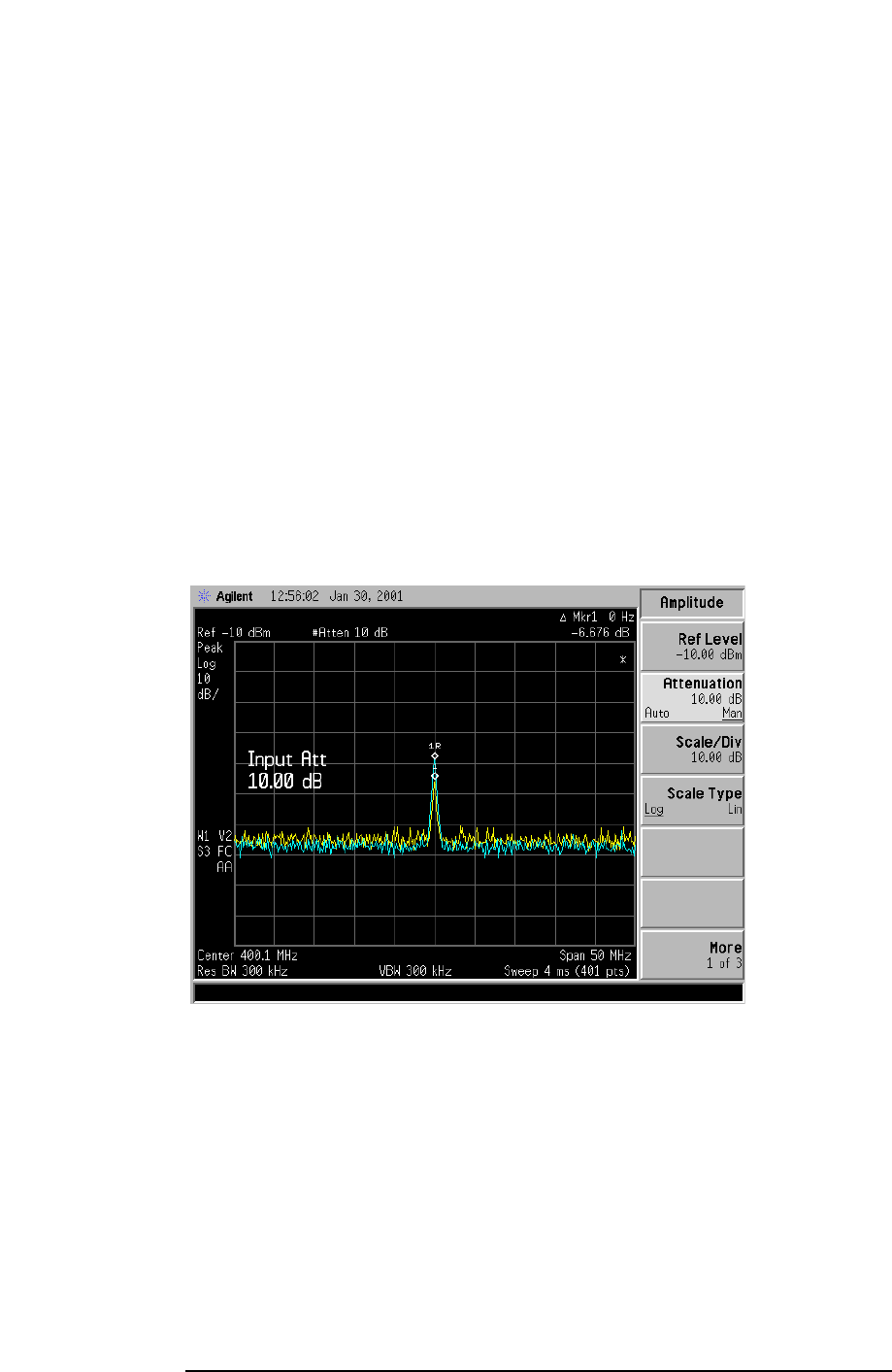Viewport: 892px width, 1372px height.
Task: Click the '#Atten 10 dB' readout
Action: click(349, 632)
